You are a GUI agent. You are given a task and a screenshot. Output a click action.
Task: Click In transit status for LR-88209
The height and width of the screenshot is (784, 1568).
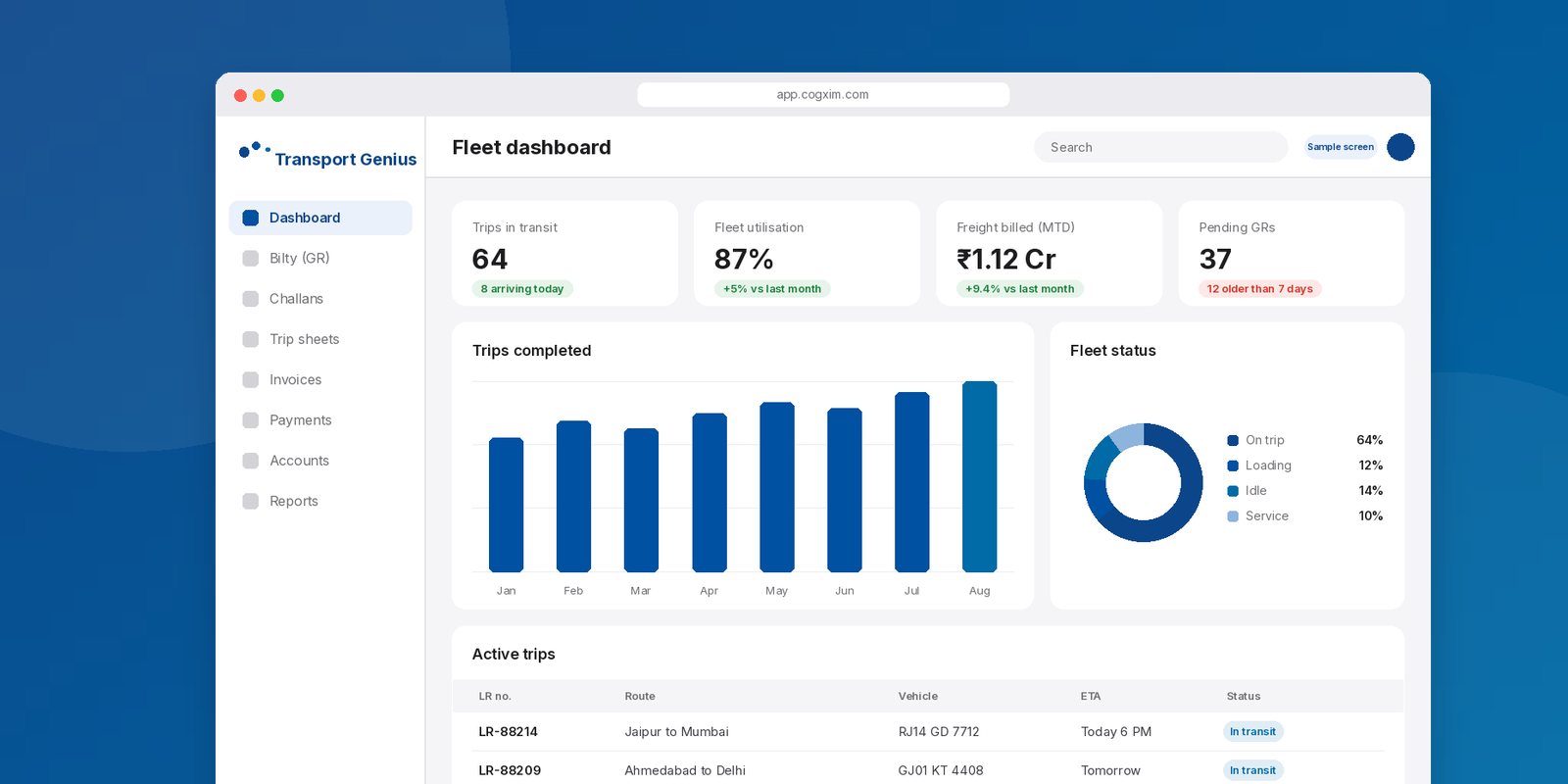pyautogui.click(x=1253, y=770)
